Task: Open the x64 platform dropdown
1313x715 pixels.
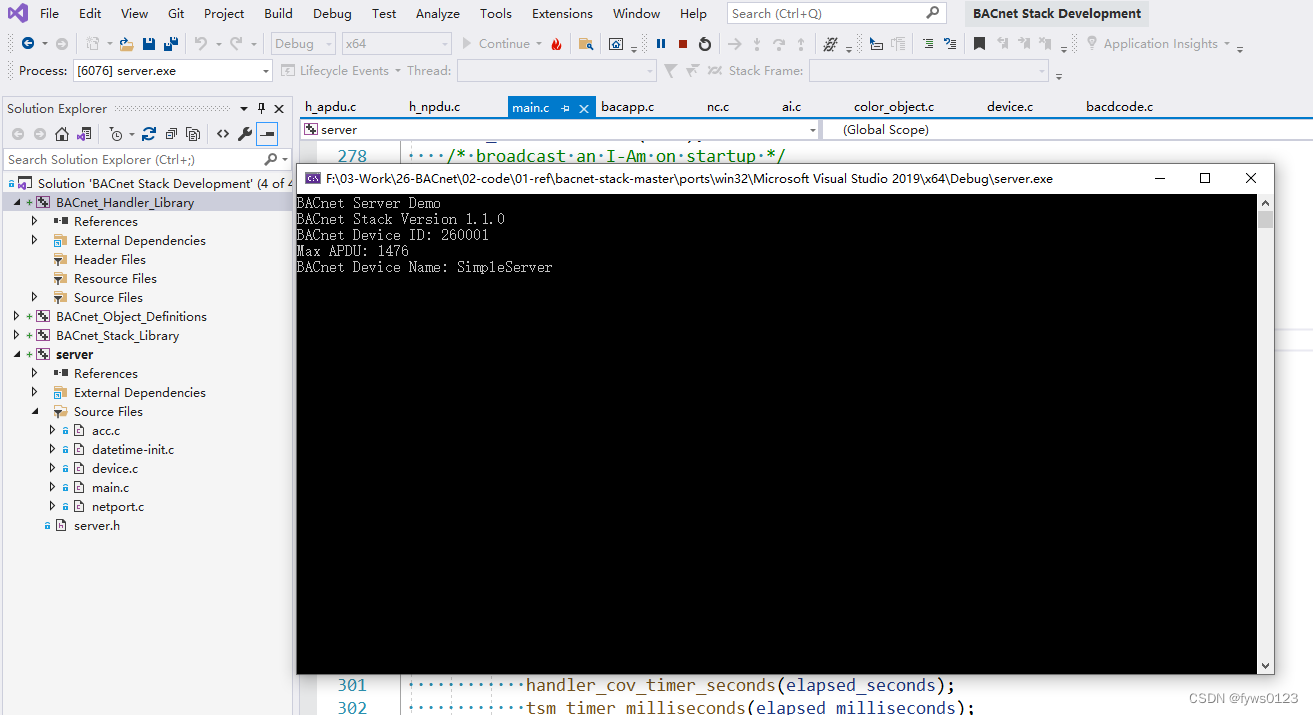Action: tap(397, 44)
